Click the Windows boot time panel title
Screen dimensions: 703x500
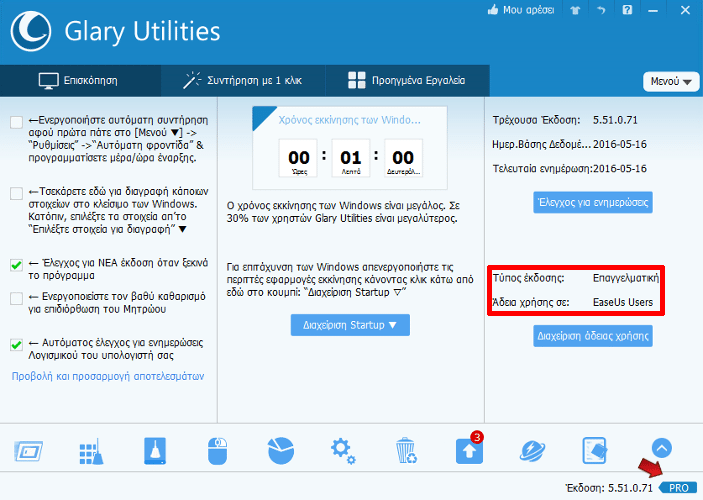point(349,120)
